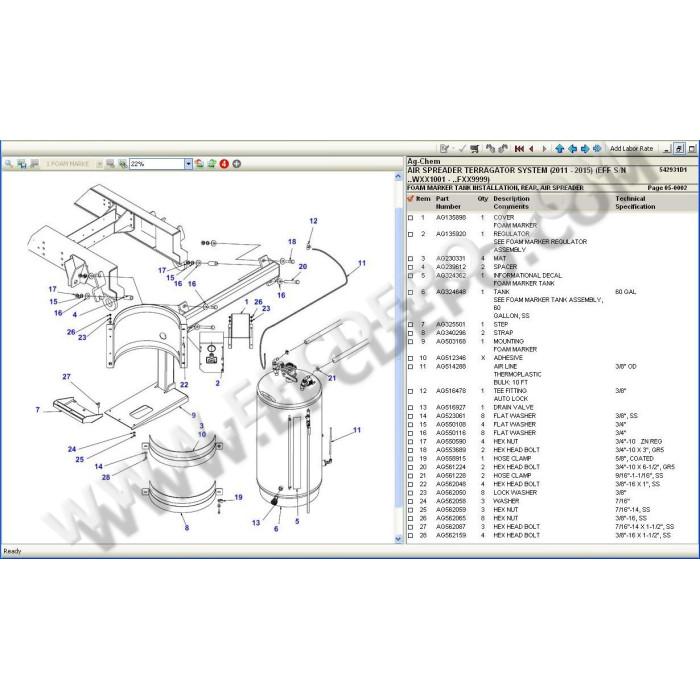Image resolution: width=700 pixels, height=700 pixels.
Task: Go to previous page with left triangle
Action: click(531, 149)
